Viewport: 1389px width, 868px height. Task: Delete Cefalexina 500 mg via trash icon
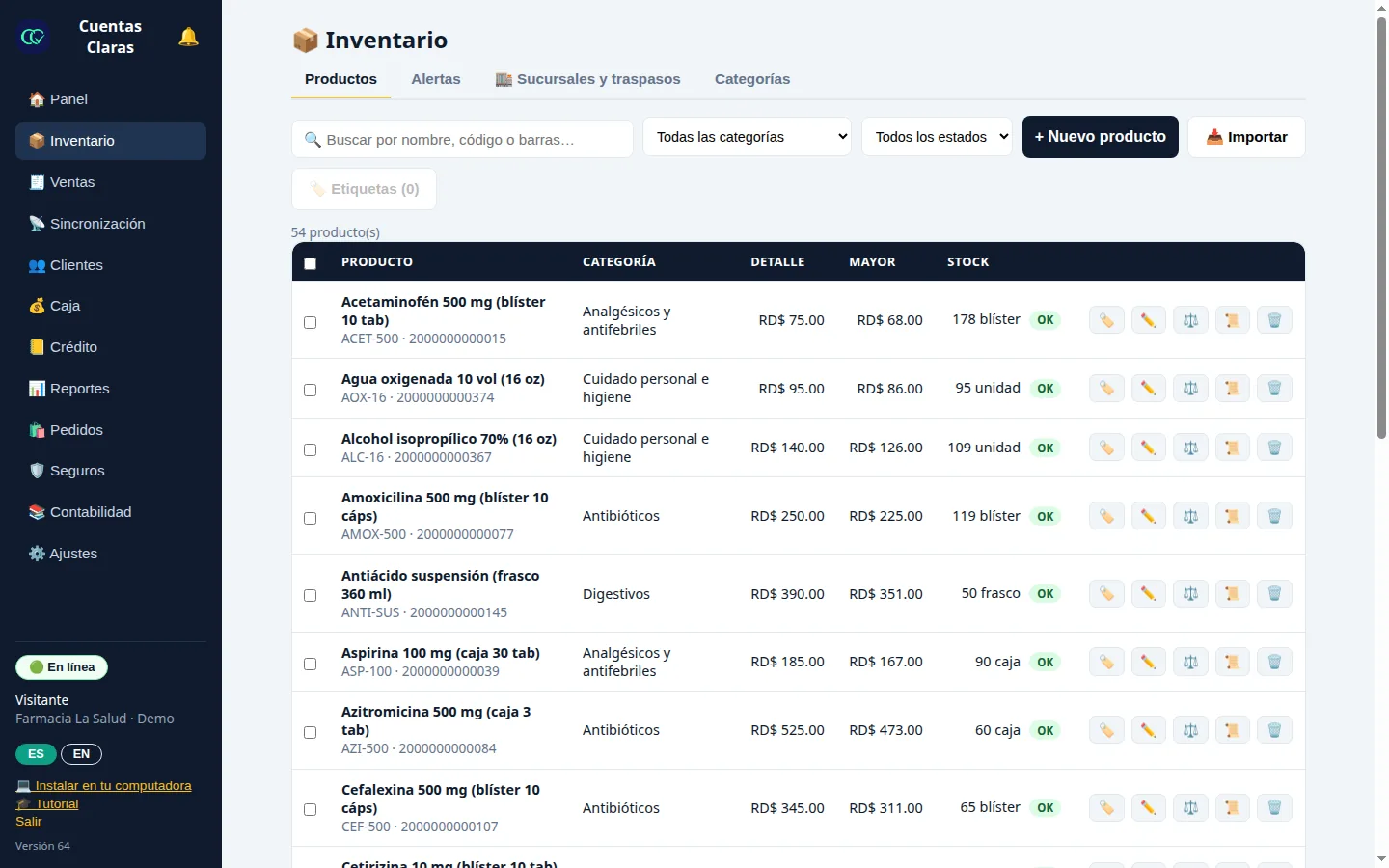pos(1274,808)
